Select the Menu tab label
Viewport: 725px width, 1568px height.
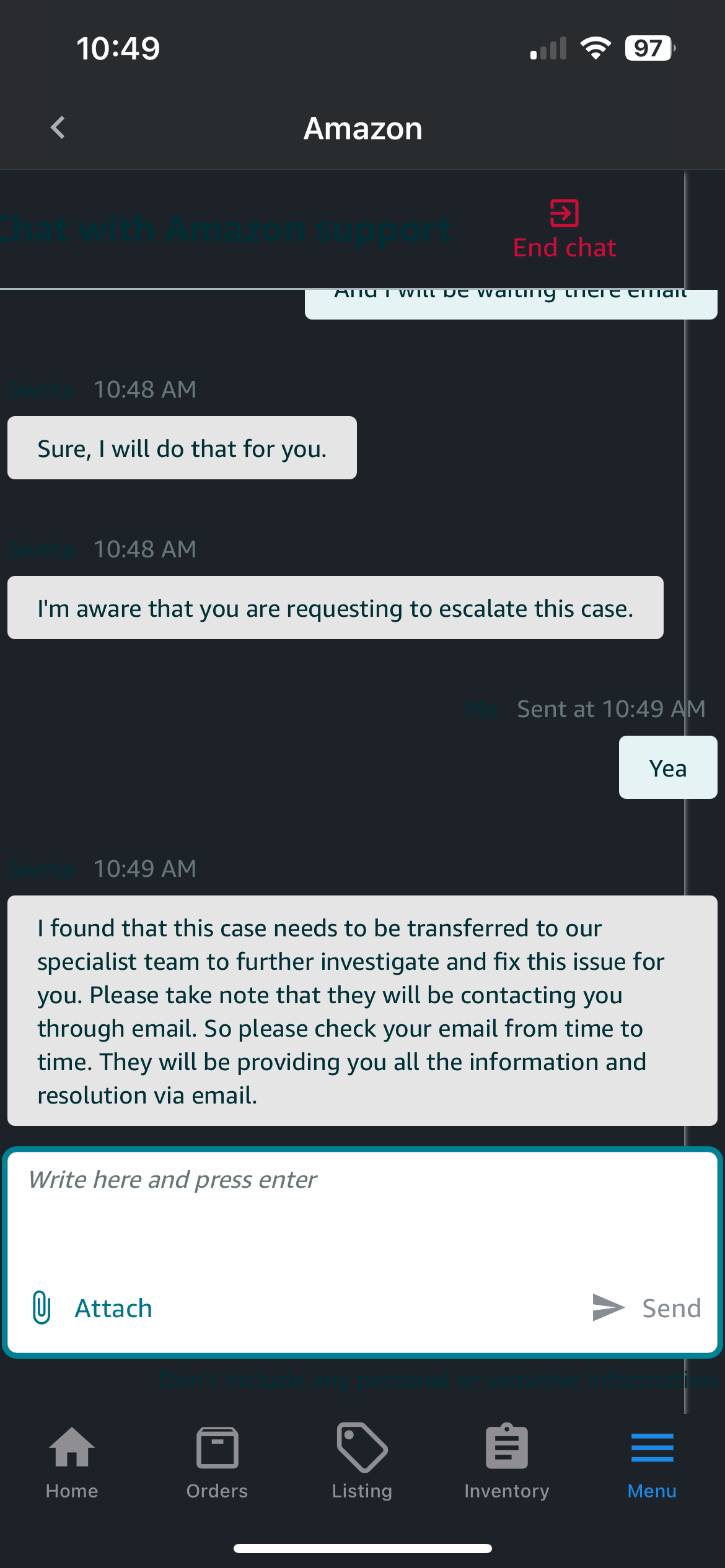652,1491
